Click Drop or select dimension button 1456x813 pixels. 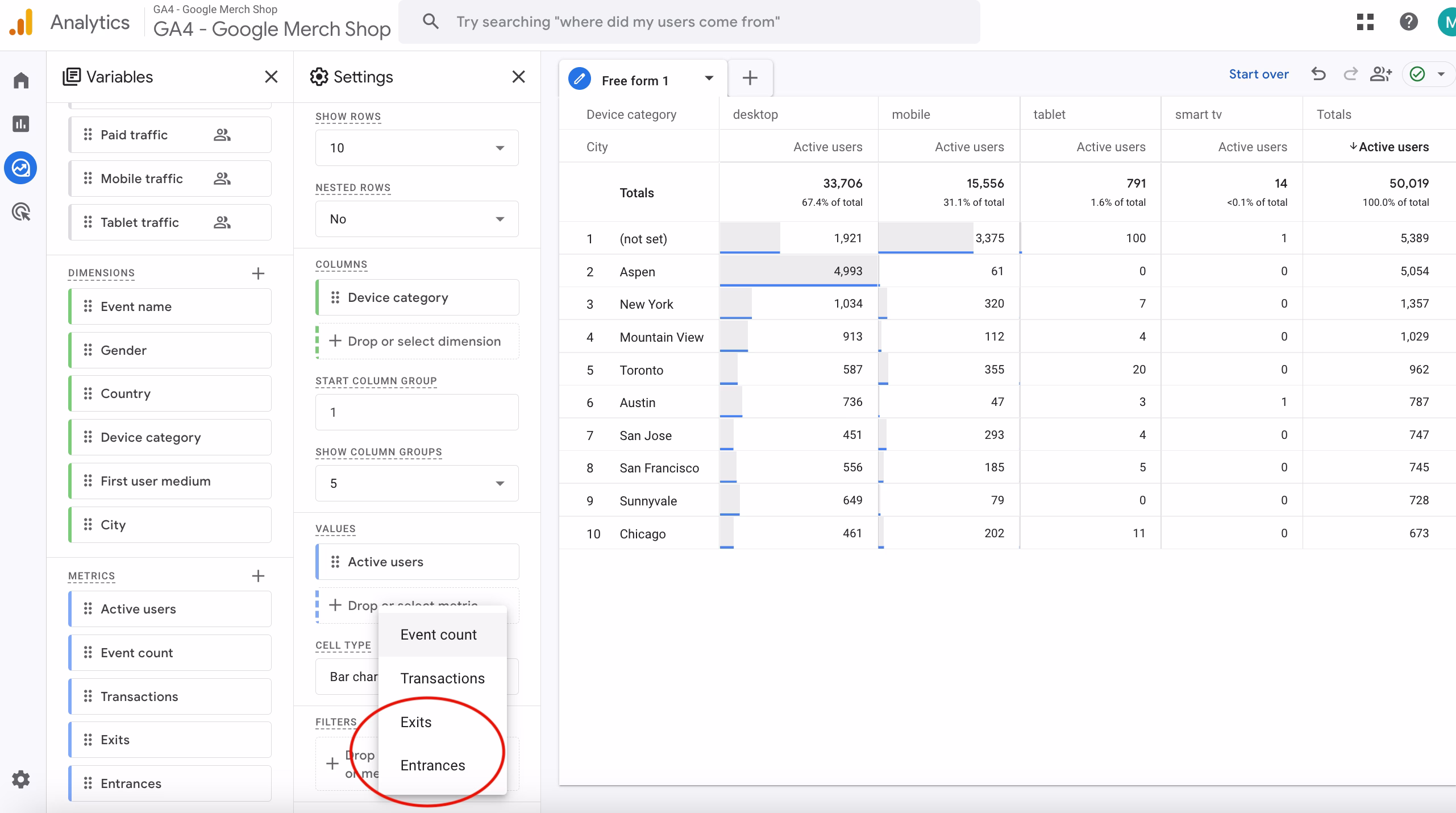418,341
